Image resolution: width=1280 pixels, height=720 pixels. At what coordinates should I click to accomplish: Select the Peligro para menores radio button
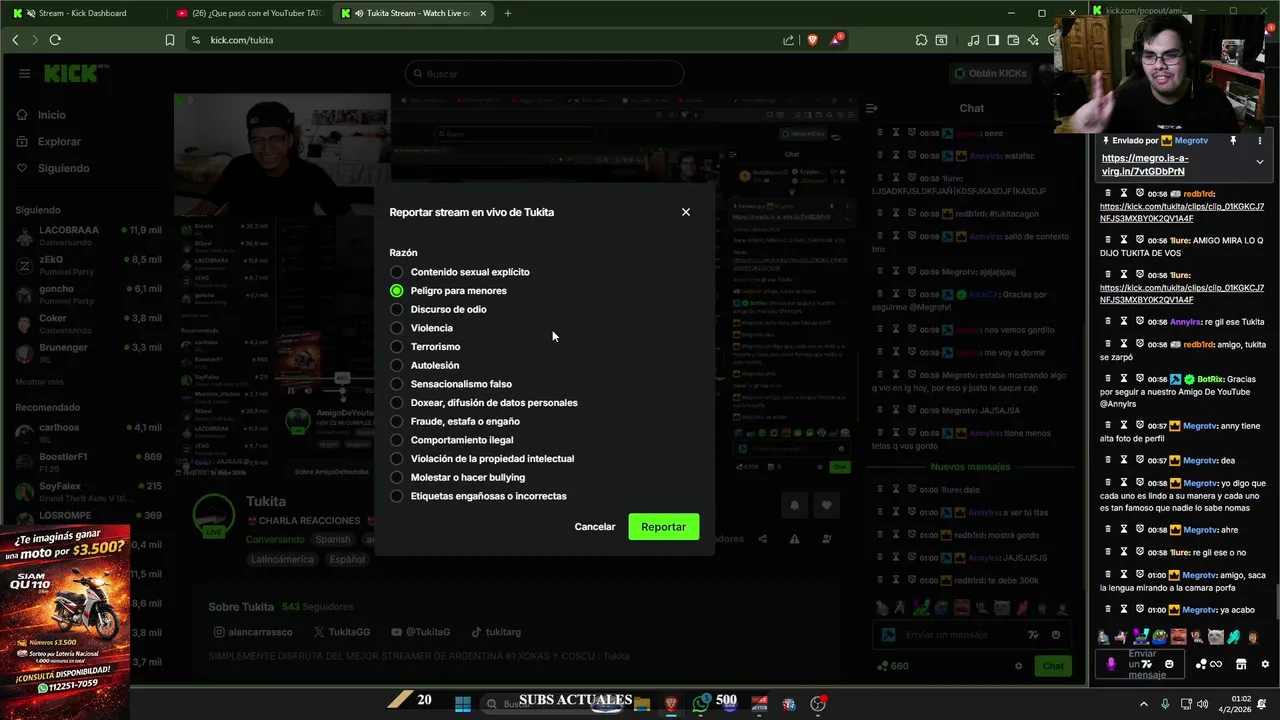397,291
